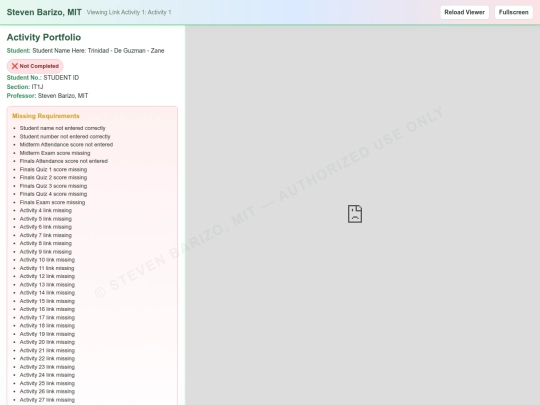Click the student name Trinidad - De Guzman - Zane

[126, 51]
